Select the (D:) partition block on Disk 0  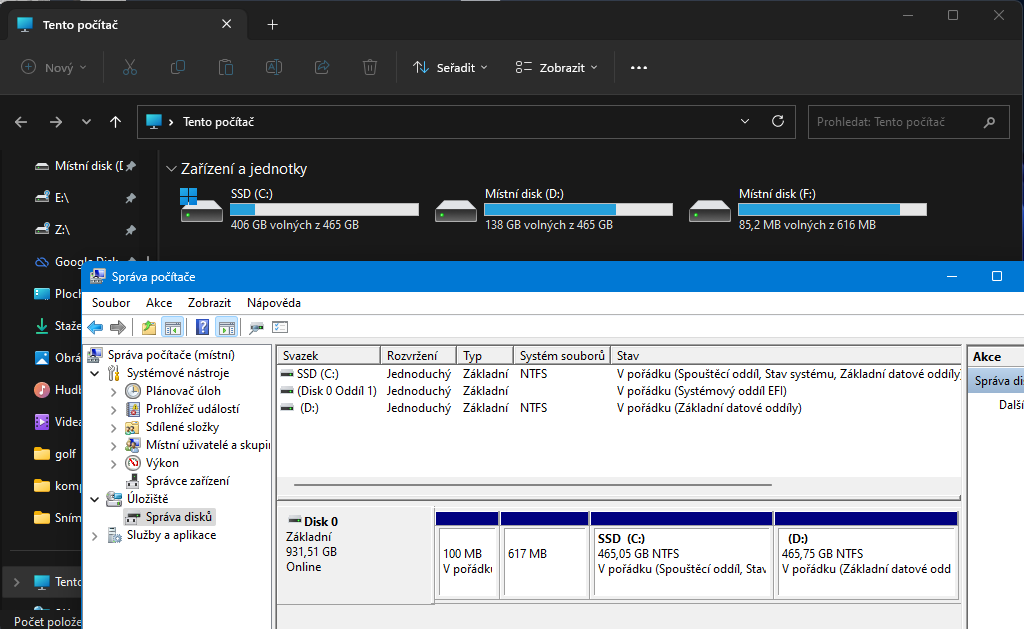pyautogui.click(x=865, y=560)
